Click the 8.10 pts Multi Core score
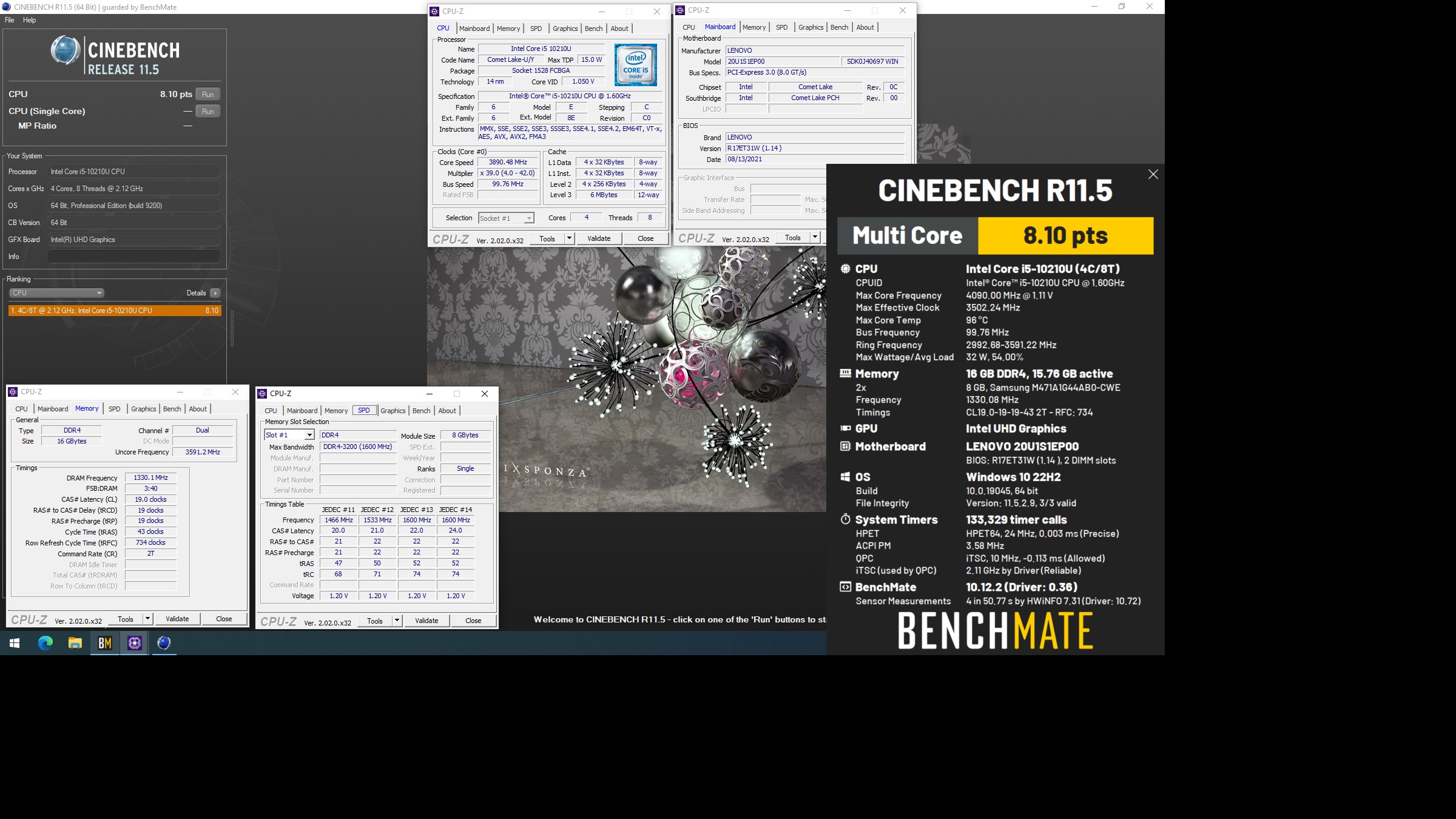Viewport: 1456px width, 819px height. coord(1065,235)
